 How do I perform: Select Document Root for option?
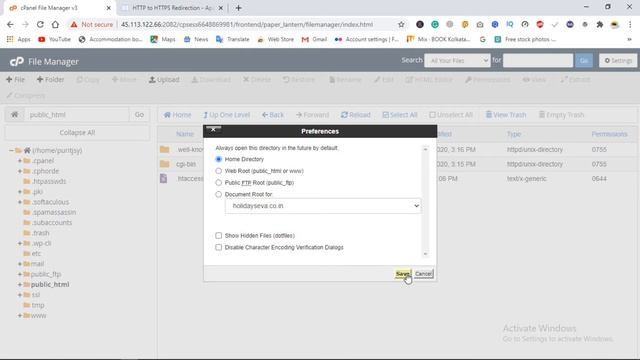219,194
